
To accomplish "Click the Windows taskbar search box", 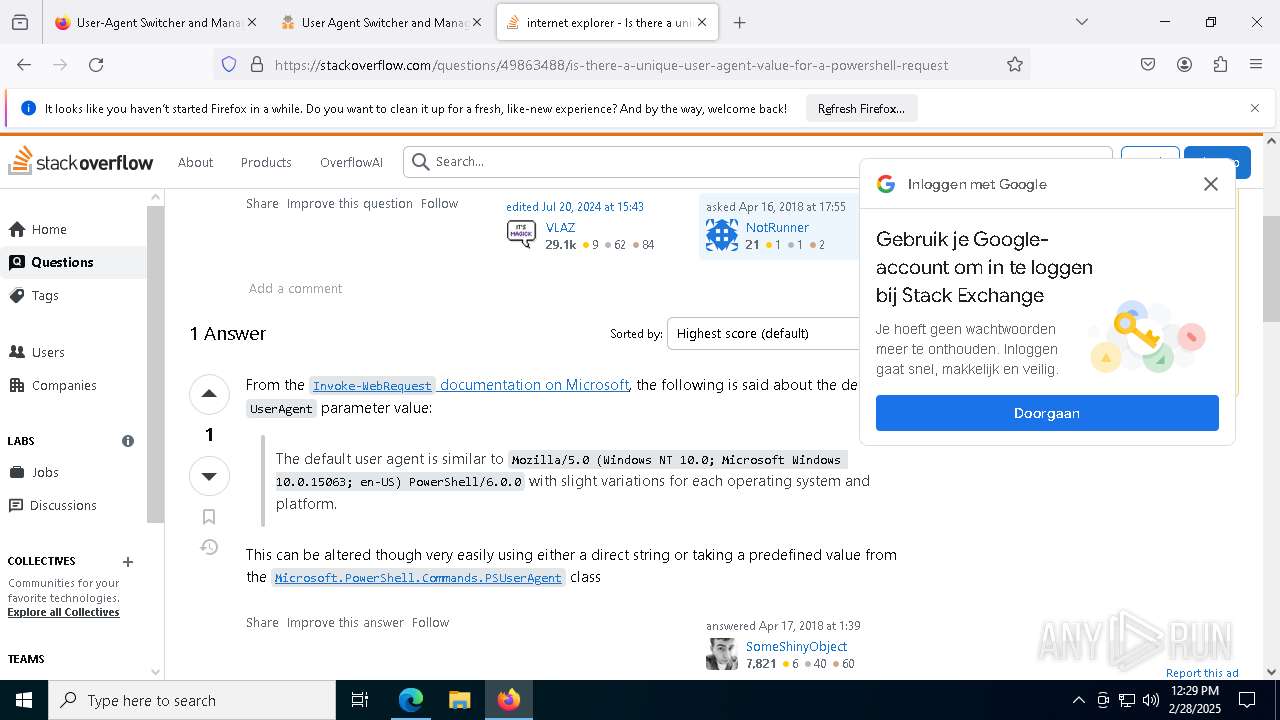I will (x=192, y=700).
